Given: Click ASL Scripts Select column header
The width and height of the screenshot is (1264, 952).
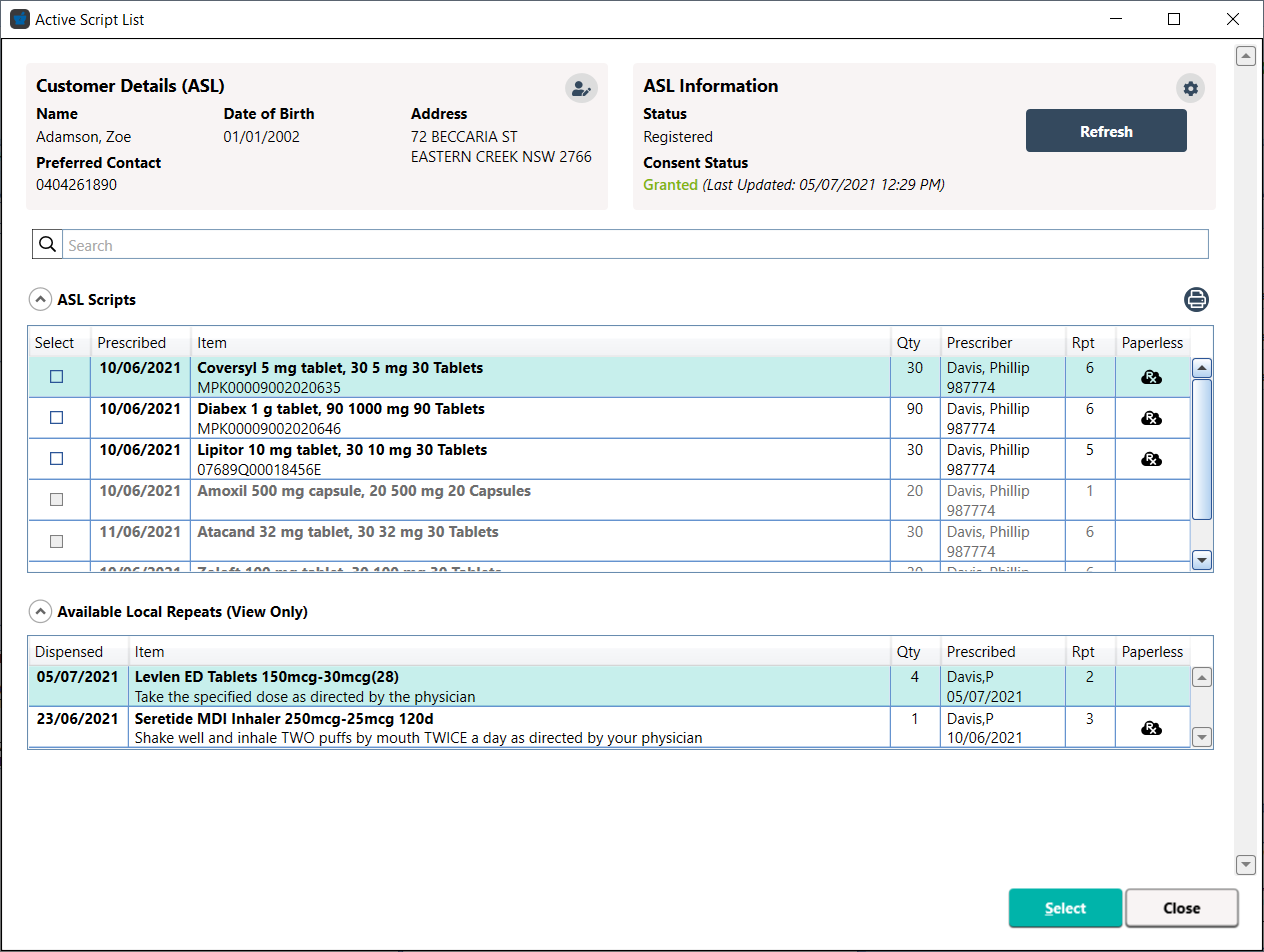Looking at the screenshot, I should tap(59, 342).
